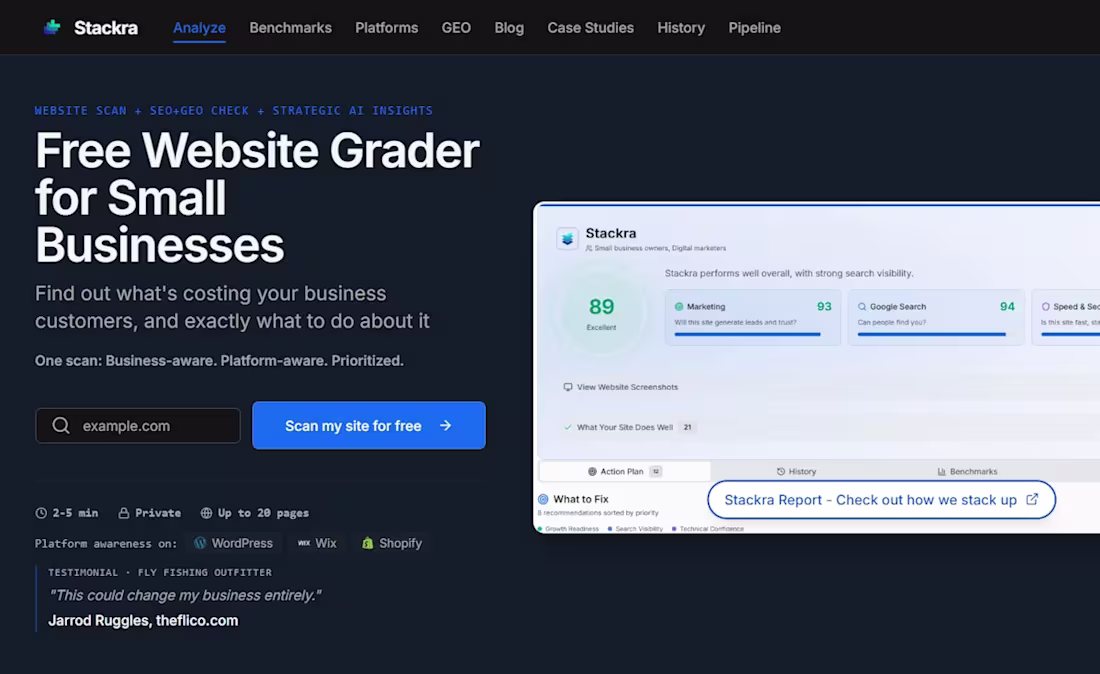The height and width of the screenshot is (674, 1100).
Task: Click the Benchmarks tab chart icon
Action: (x=941, y=471)
